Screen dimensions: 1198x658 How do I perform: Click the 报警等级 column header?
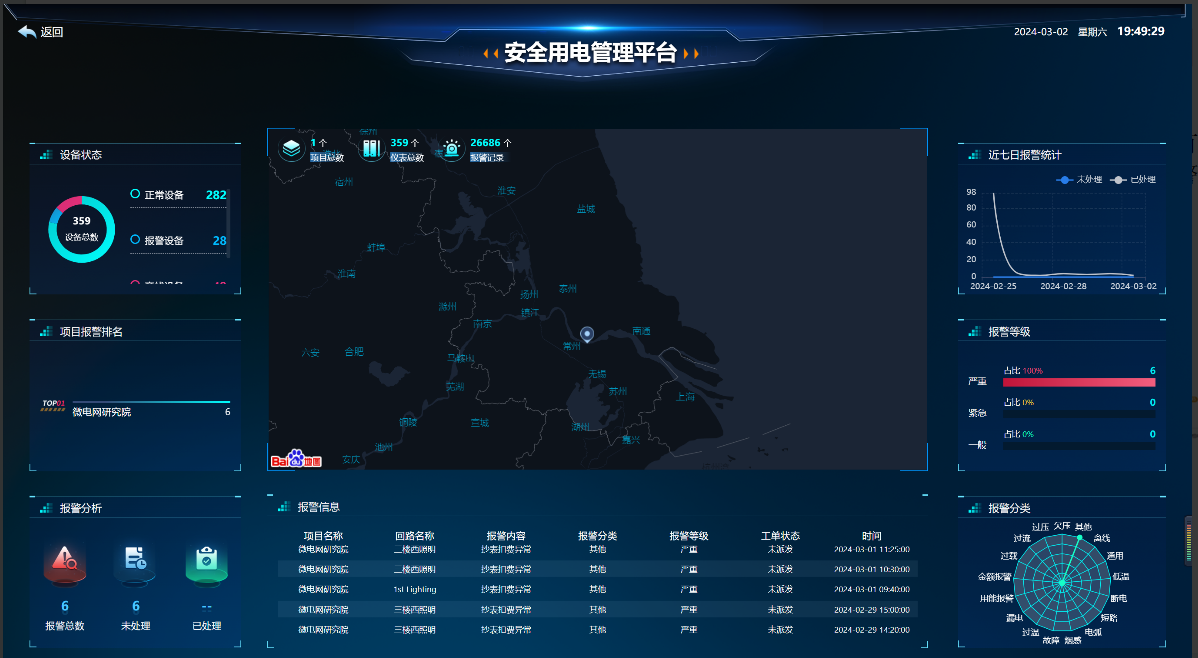tap(689, 535)
